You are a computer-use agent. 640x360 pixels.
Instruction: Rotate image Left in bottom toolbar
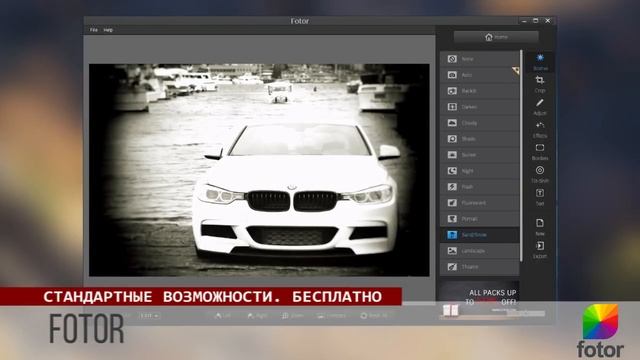click(223, 316)
